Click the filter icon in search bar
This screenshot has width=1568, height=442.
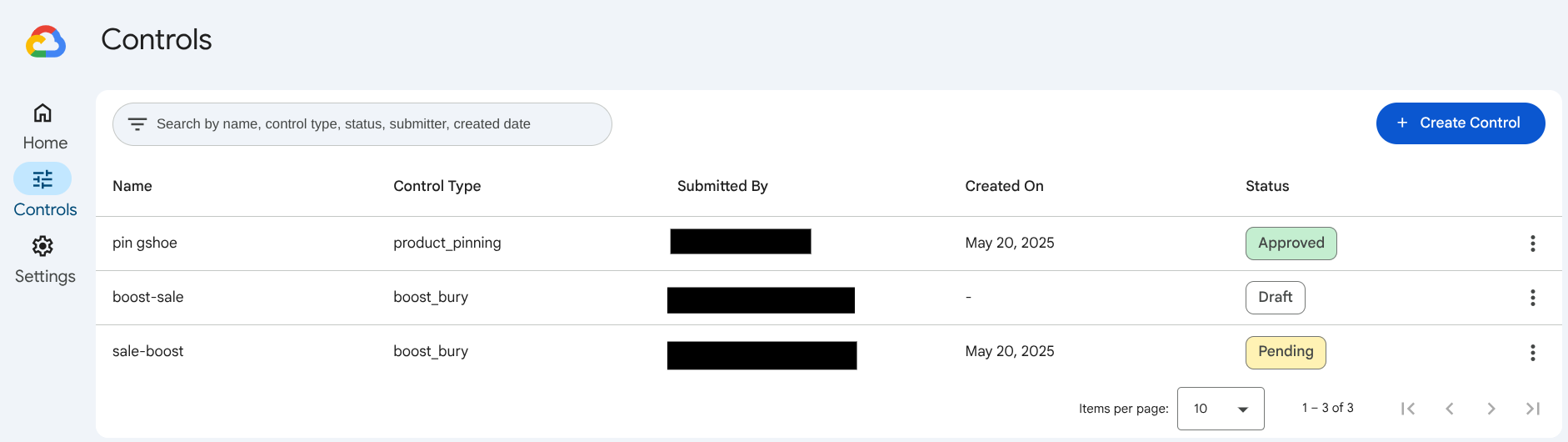[x=137, y=124]
